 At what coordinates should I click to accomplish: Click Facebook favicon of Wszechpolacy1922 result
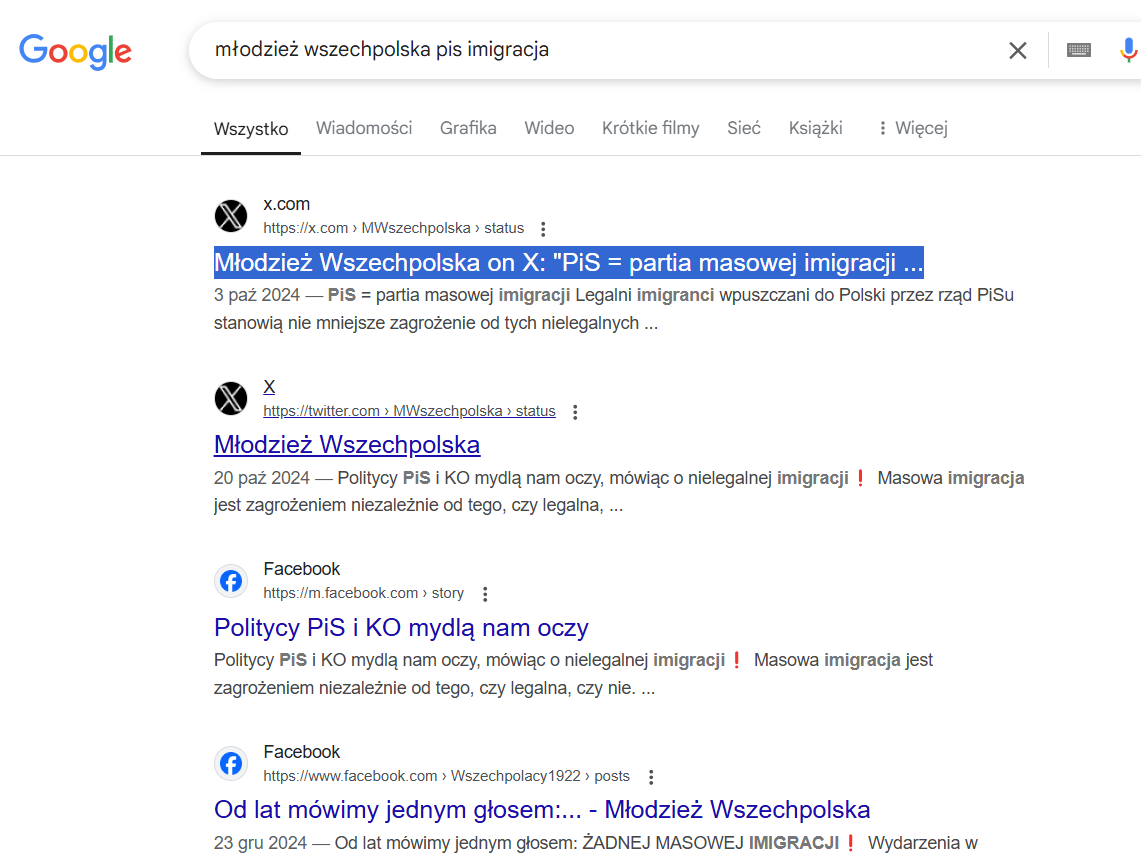[x=231, y=764]
